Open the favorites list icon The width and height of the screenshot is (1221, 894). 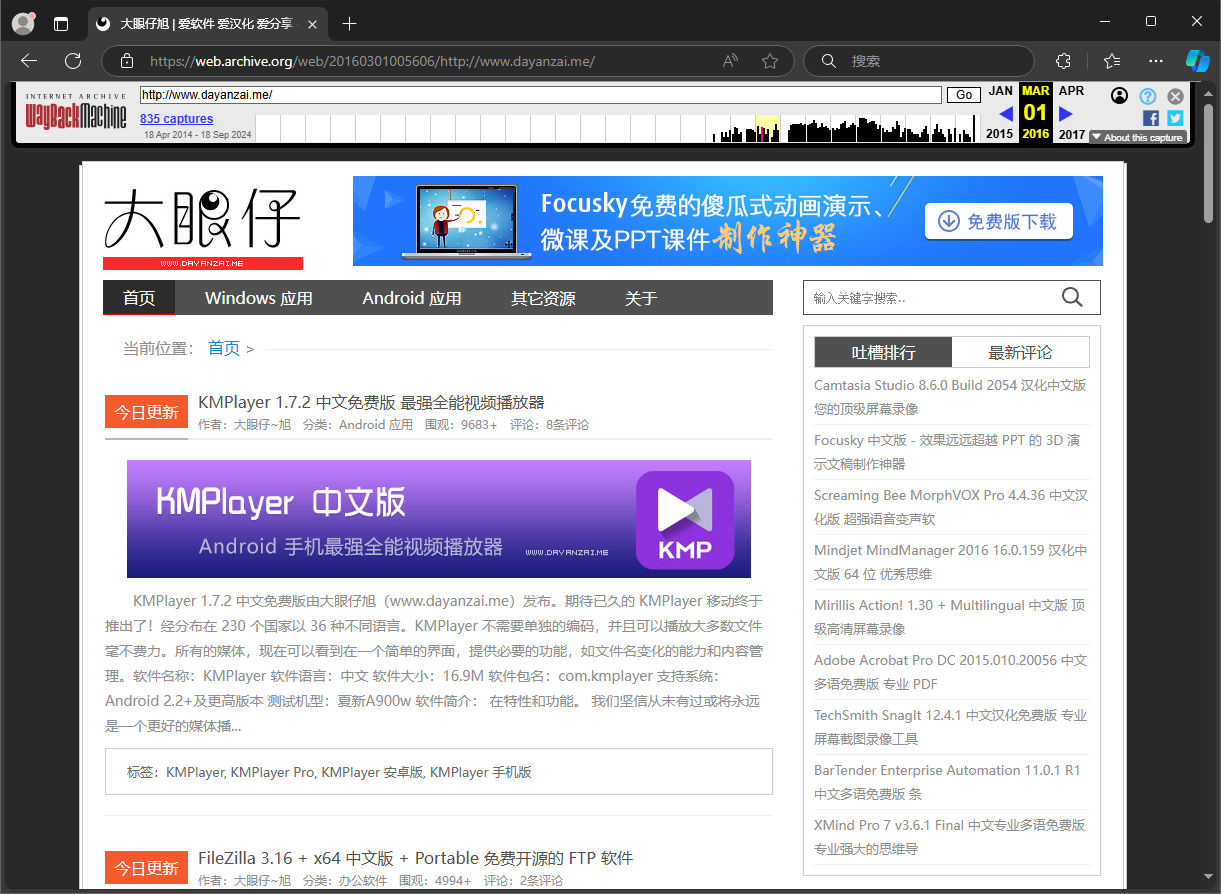(1111, 61)
